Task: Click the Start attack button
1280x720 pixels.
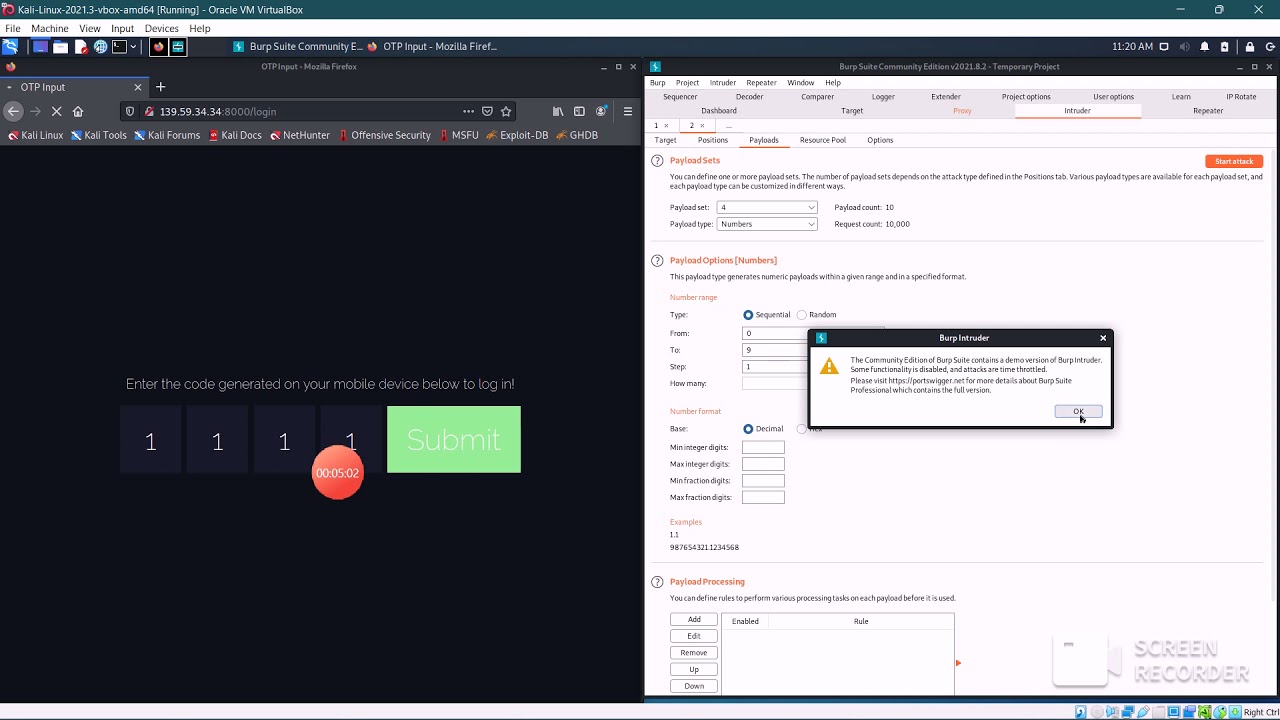Action: pos(1234,161)
